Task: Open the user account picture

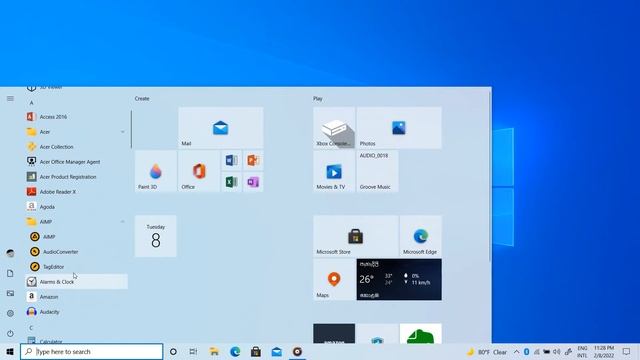Action: [10, 253]
